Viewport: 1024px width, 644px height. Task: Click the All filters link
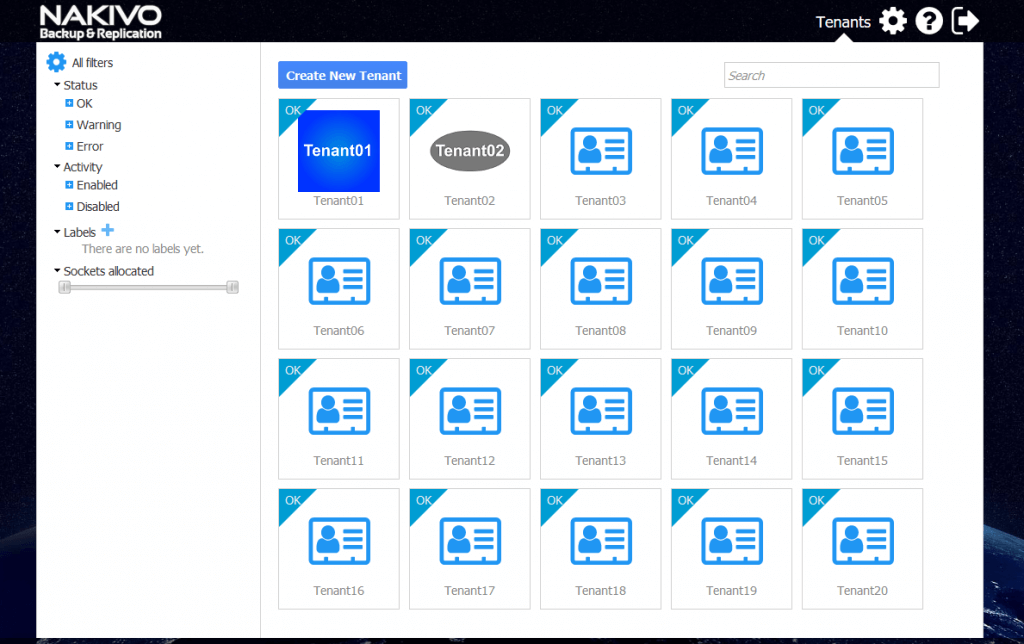pyautogui.click(x=92, y=63)
